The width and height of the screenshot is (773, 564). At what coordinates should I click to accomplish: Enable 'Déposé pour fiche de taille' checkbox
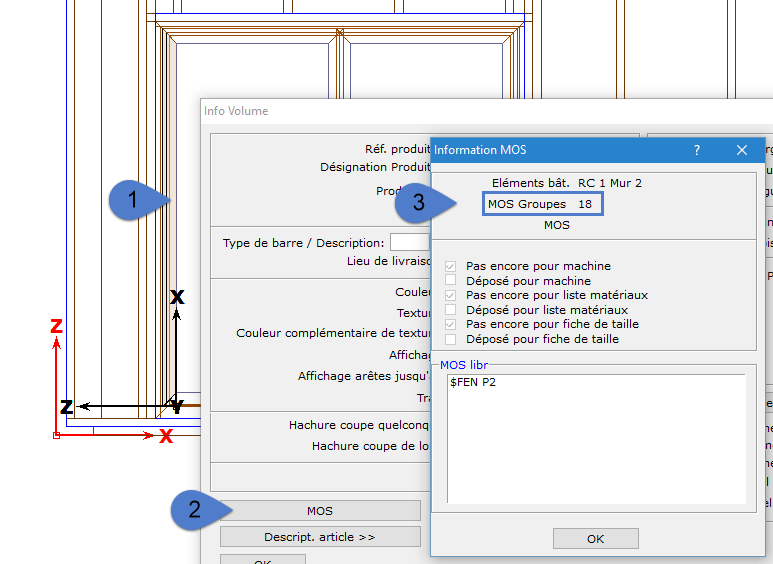[x=452, y=339]
